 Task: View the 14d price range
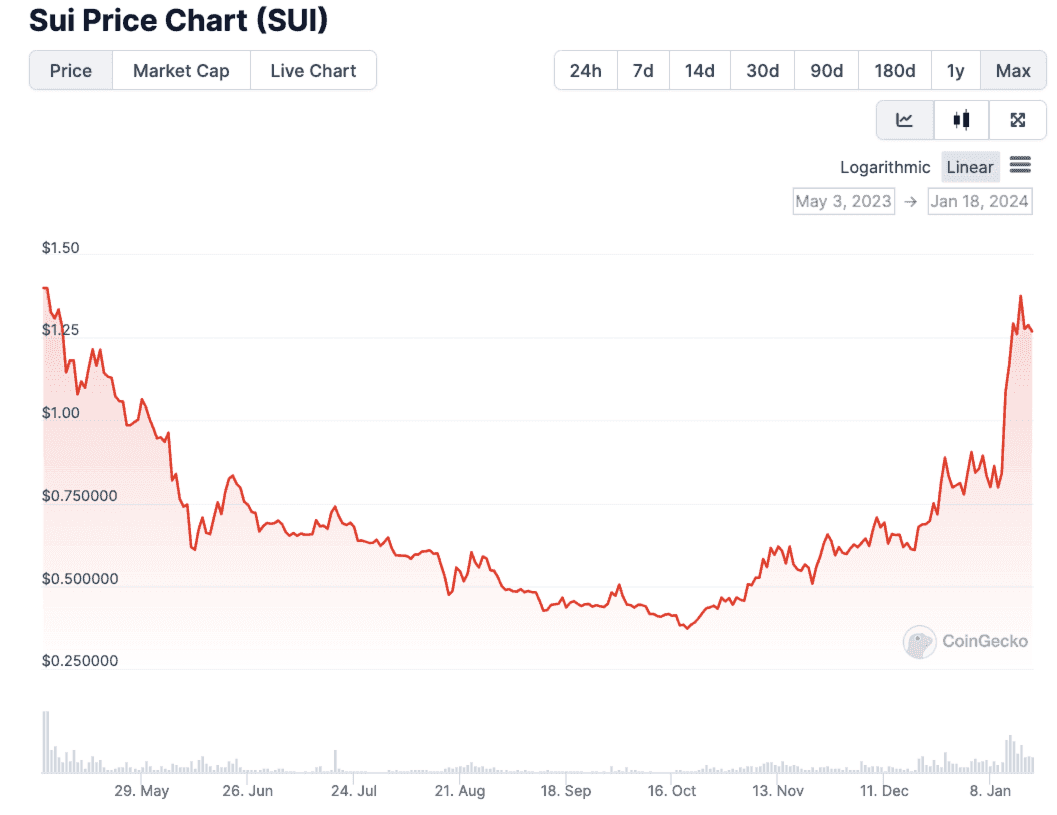point(699,70)
